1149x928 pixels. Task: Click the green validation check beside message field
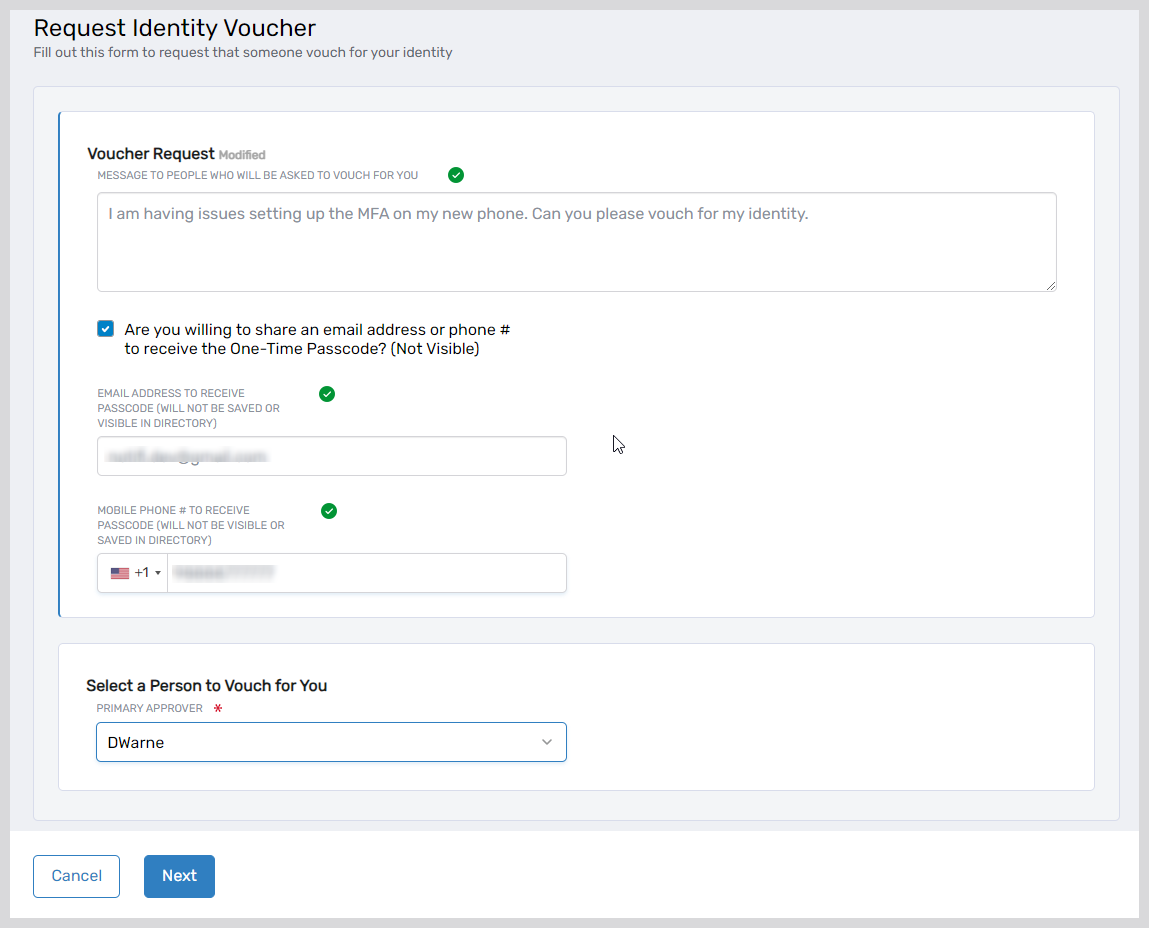(x=456, y=175)
